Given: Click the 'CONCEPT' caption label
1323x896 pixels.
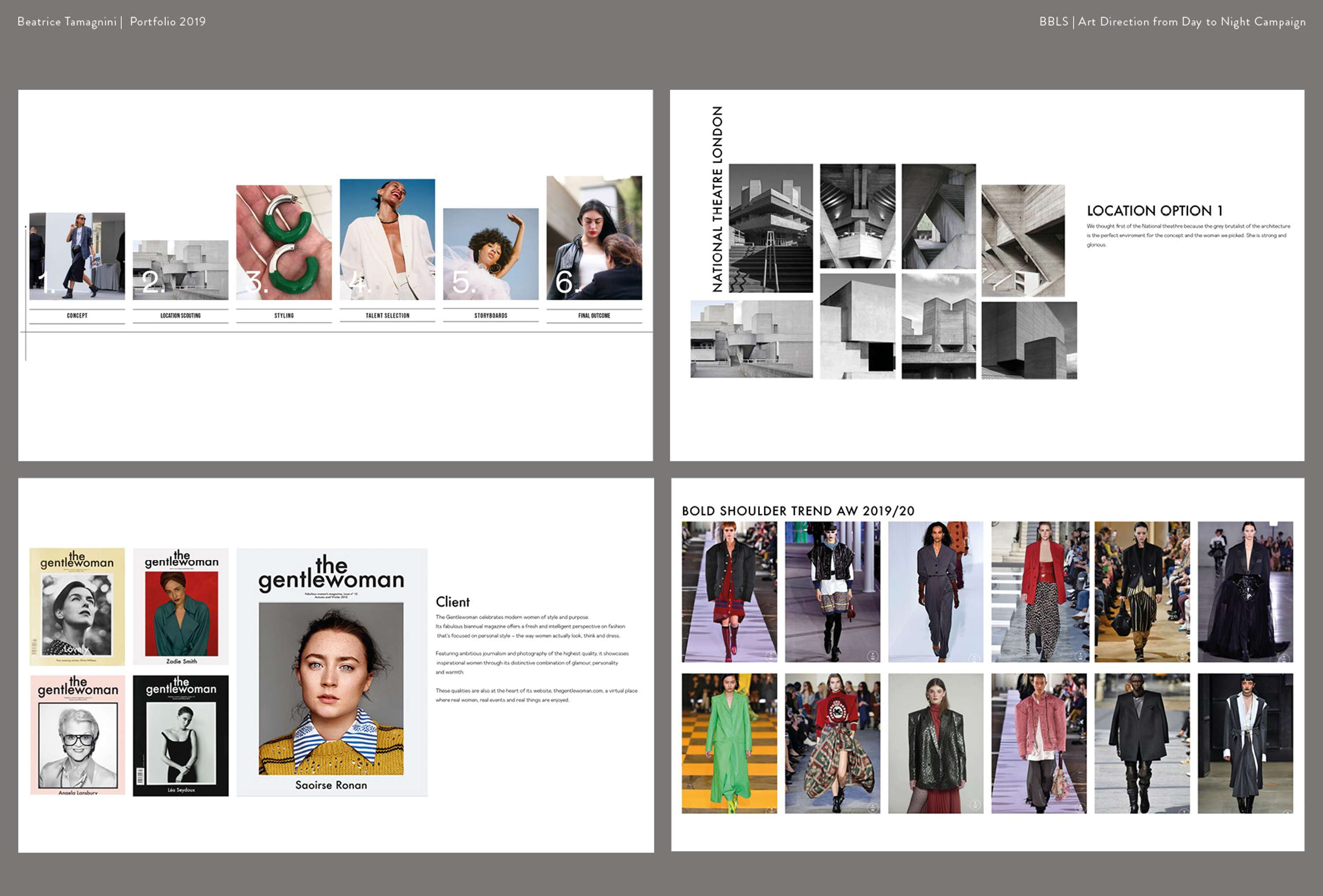Looking at the screenshot, I should 77,315.
